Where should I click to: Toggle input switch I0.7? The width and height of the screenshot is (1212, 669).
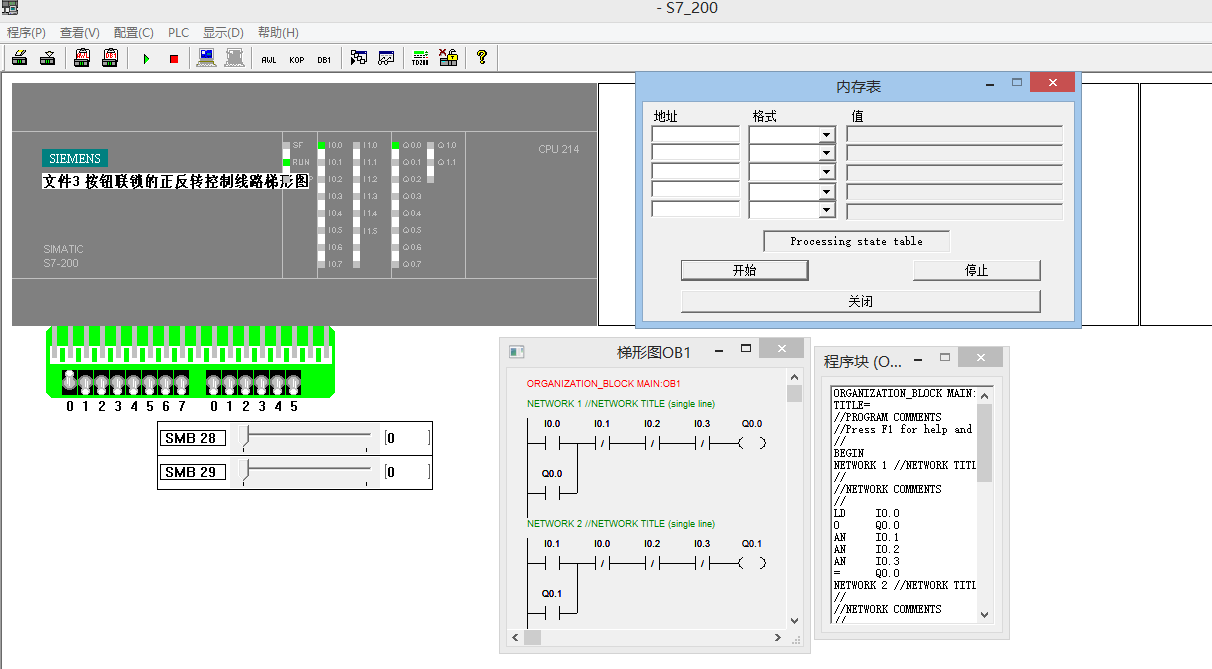181,383
